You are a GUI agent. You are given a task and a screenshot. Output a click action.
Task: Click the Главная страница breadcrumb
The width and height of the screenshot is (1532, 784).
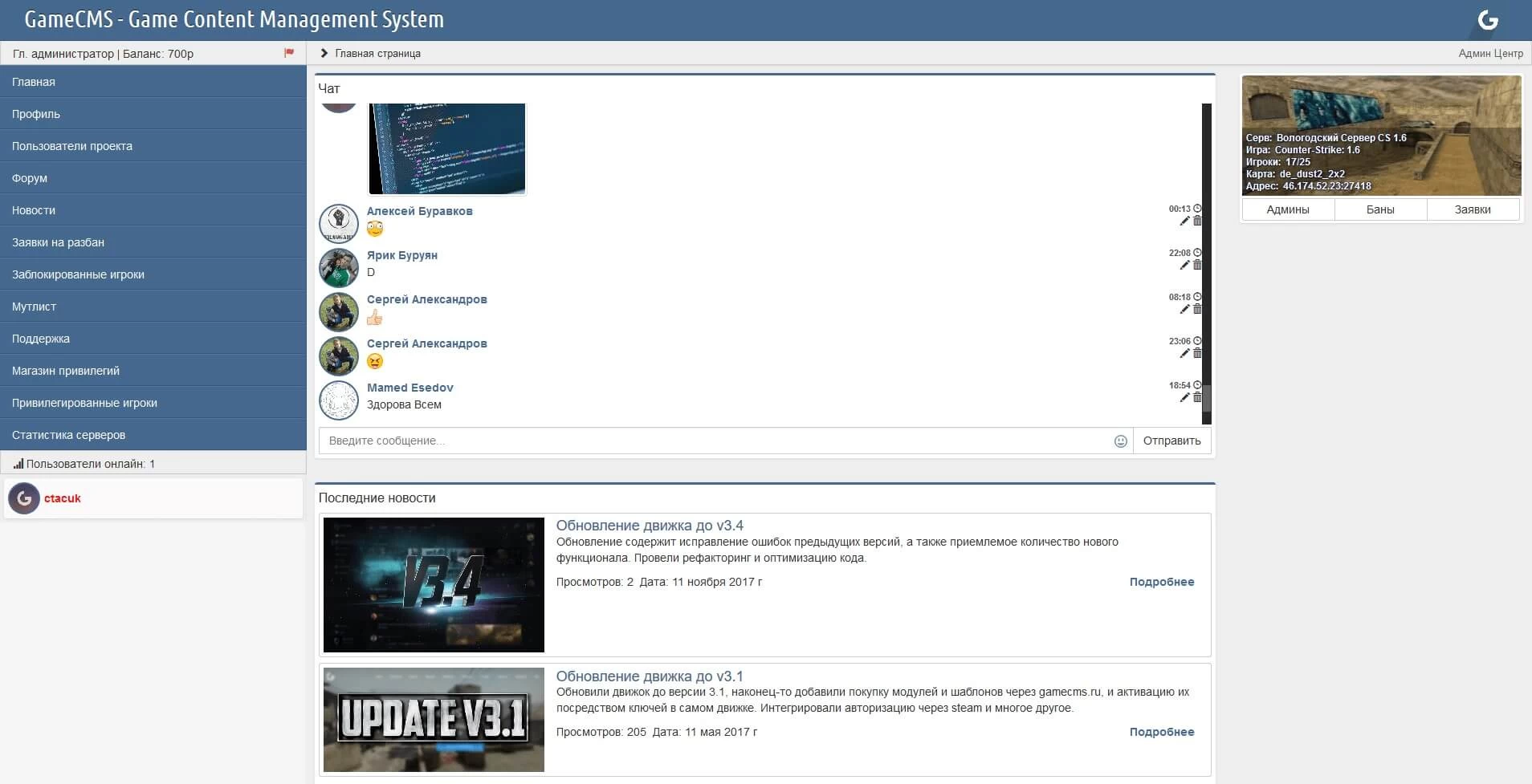pyautogui.click(x=377, y=53)
